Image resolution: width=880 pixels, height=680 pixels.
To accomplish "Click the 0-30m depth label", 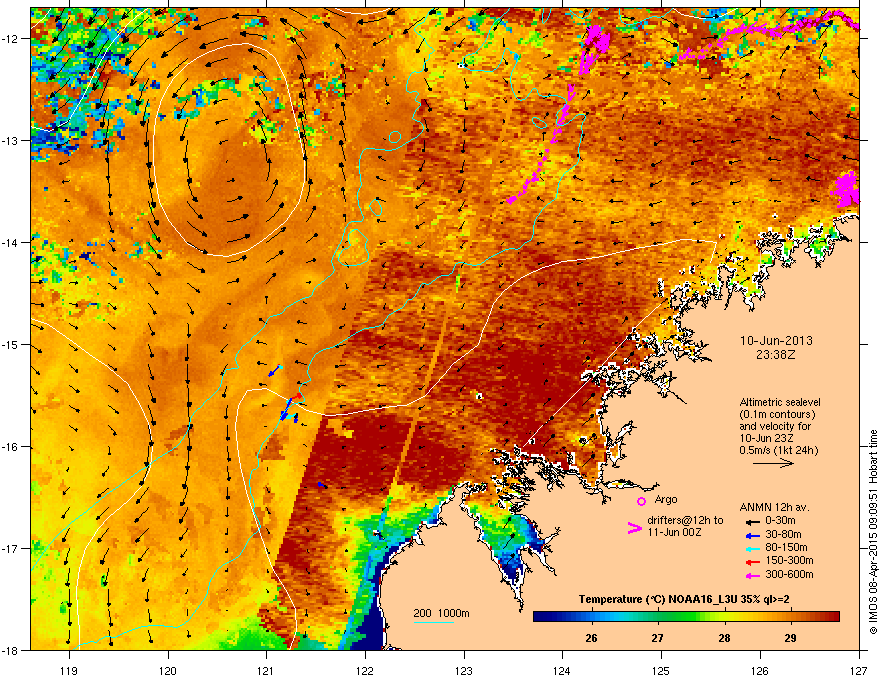I will coord(780,521).
